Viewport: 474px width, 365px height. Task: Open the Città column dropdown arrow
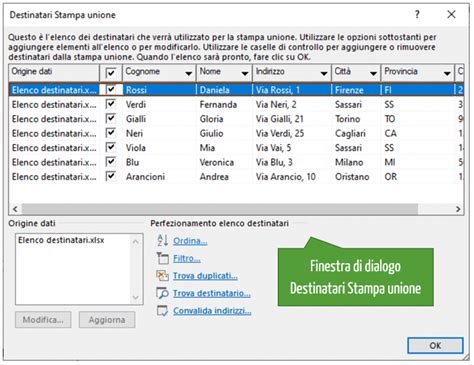pos(373,73)
